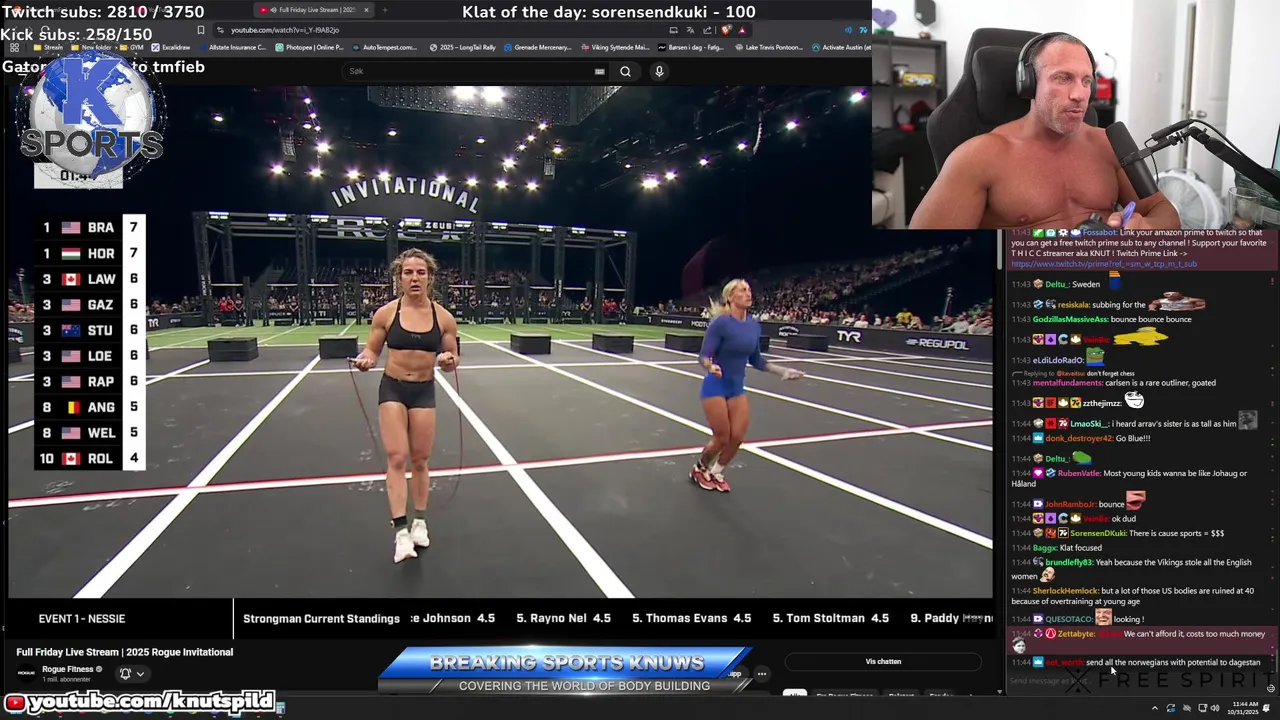Open the Brave Shields lion icon
Viewport: 1280px width, 720px height.
coord(726,30)
